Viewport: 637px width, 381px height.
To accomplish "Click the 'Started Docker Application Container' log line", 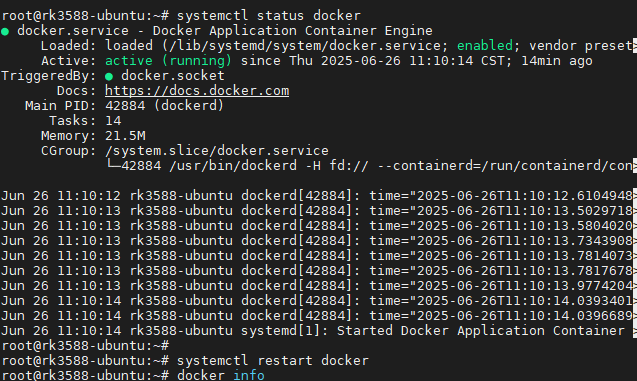I will click(317, 331).
